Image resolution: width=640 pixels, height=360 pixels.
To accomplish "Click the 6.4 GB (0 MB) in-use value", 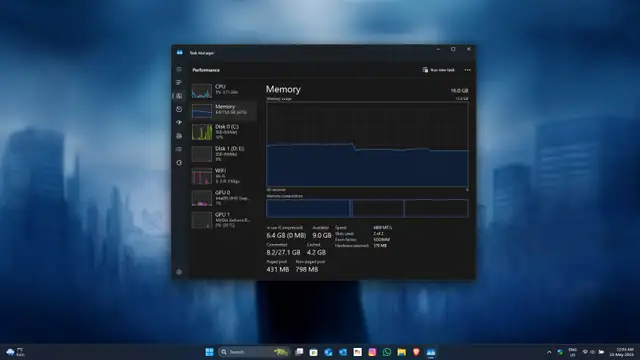I will click(286, 235).
